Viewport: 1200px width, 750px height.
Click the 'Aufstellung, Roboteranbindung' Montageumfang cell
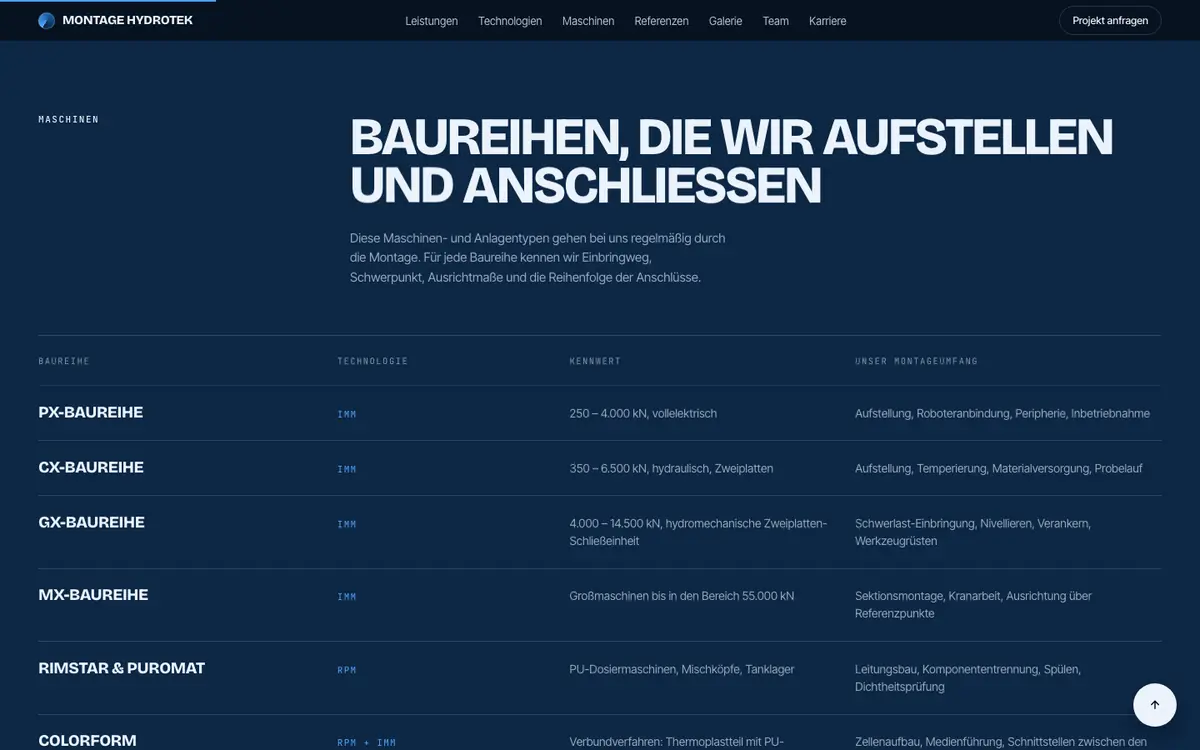pyautogui.click(x=1002, y=413)
